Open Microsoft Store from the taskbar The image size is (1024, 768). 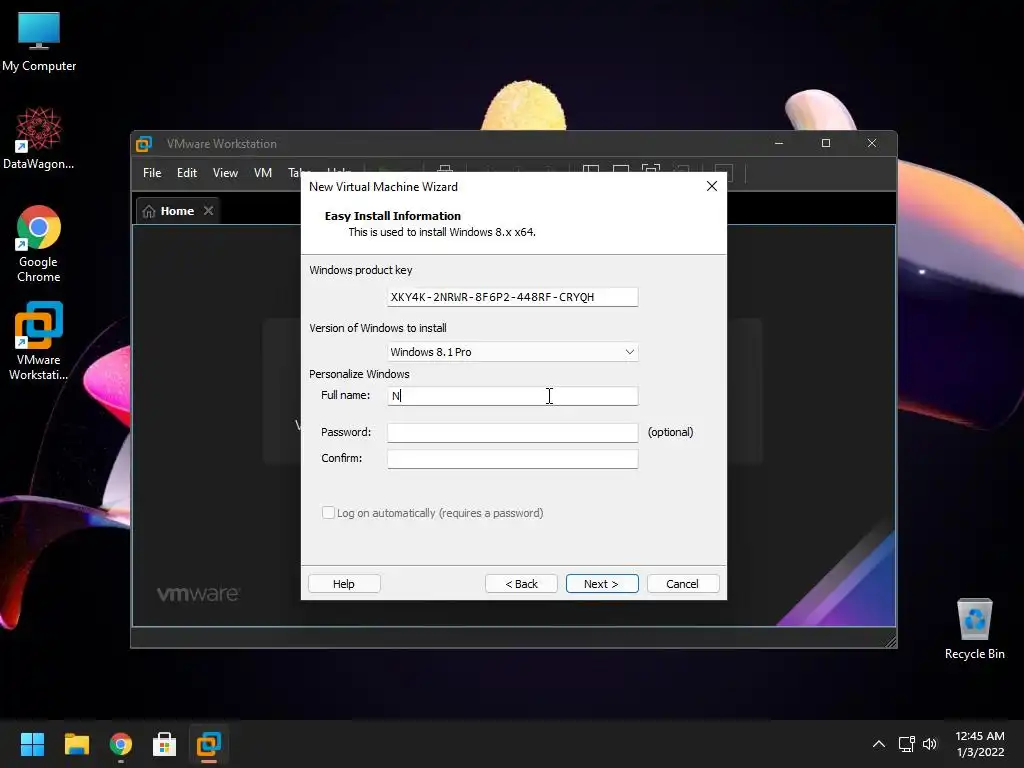click(x=165, y=744)
